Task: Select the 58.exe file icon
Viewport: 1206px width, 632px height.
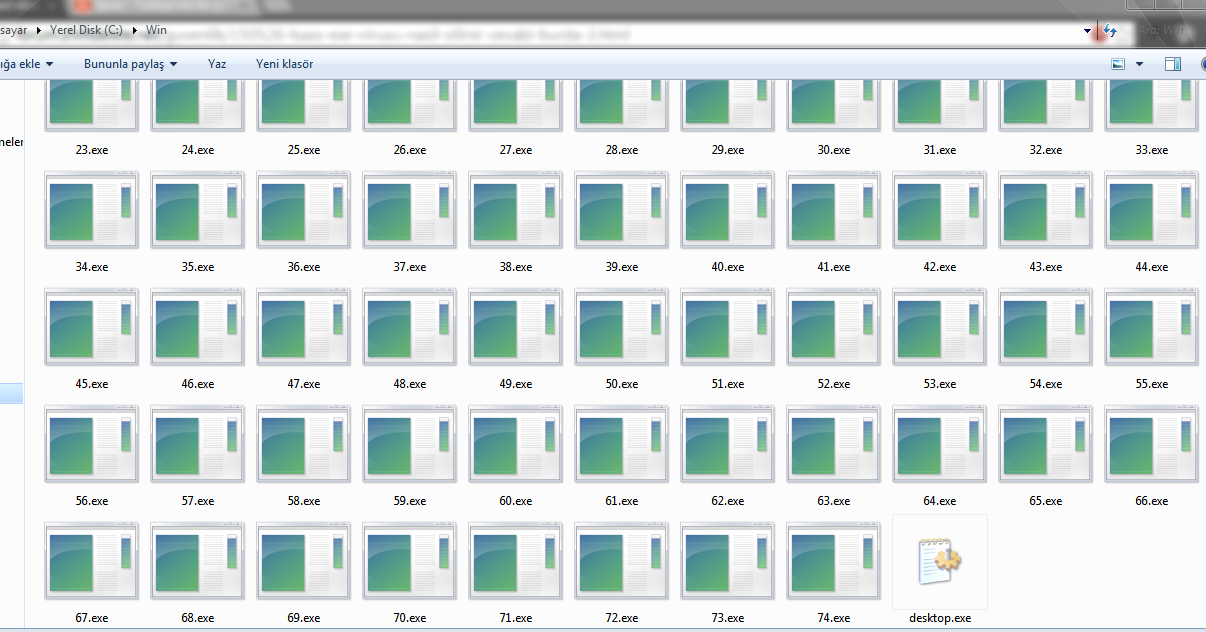Action: 304,444
